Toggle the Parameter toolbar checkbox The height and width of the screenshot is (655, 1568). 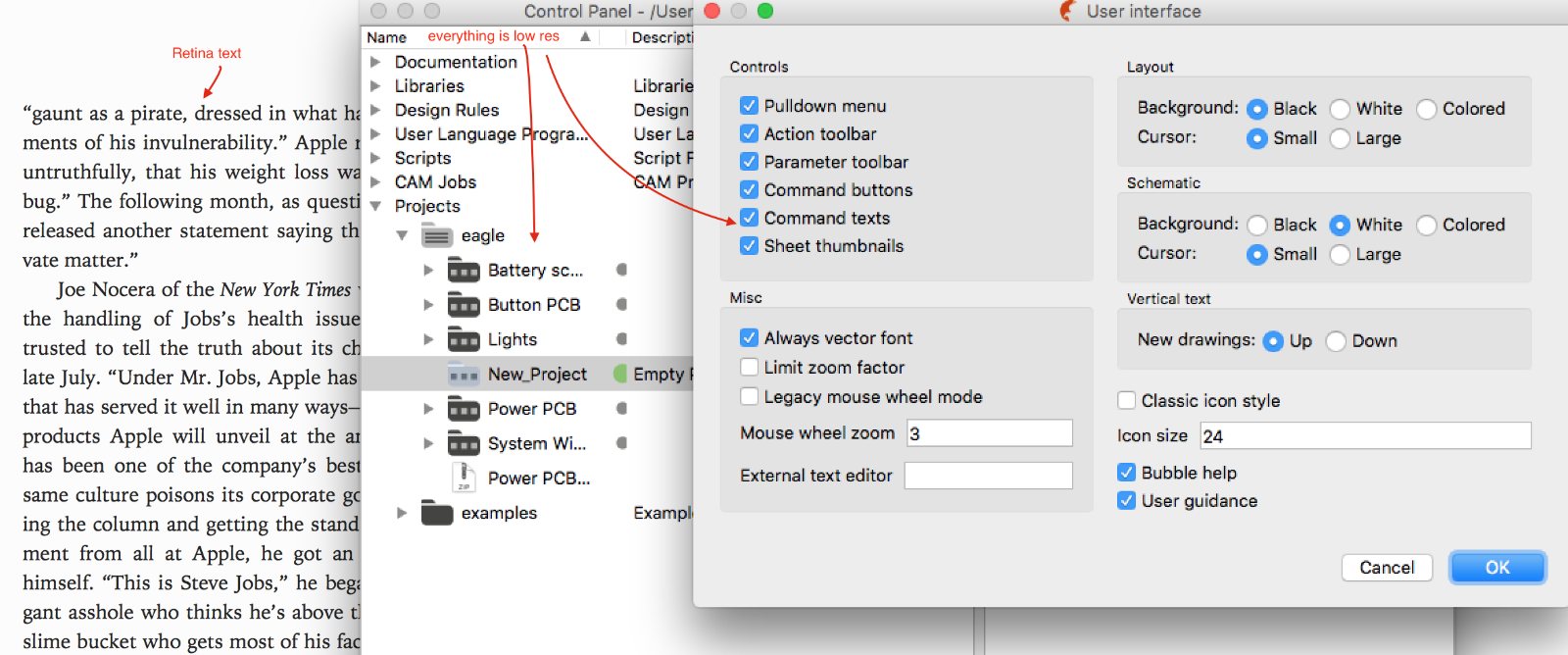pyautogui.click(x=750, y=161)
